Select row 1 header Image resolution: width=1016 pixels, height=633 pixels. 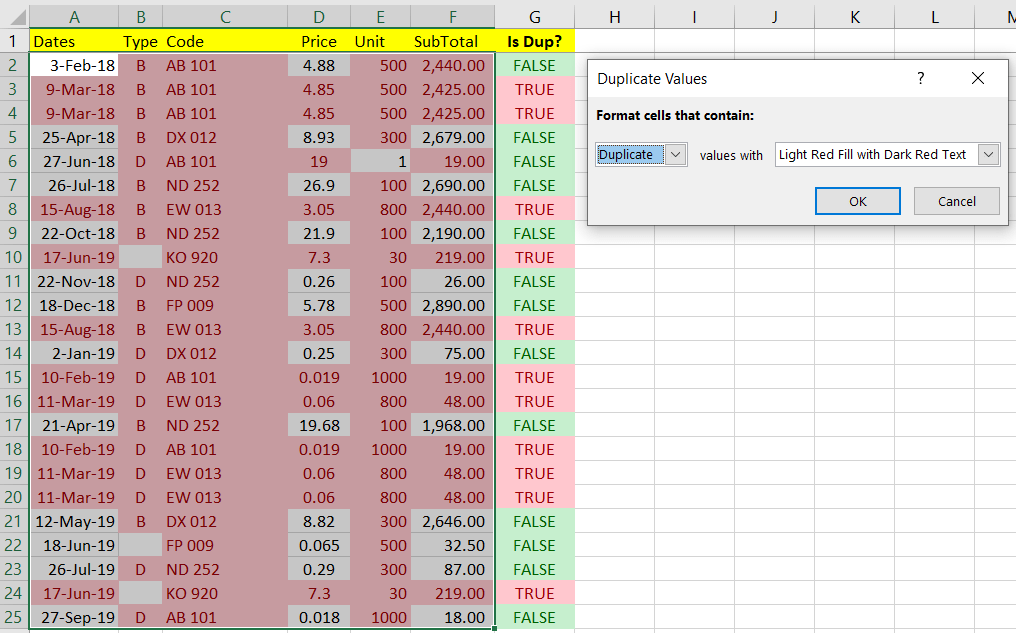coord(11,41)
